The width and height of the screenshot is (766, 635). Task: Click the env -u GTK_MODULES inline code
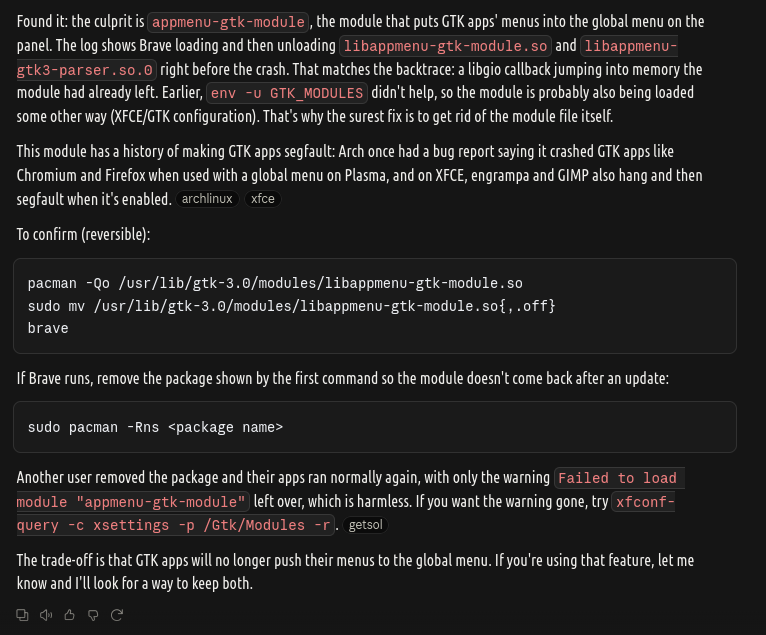[x=287, y=93]
